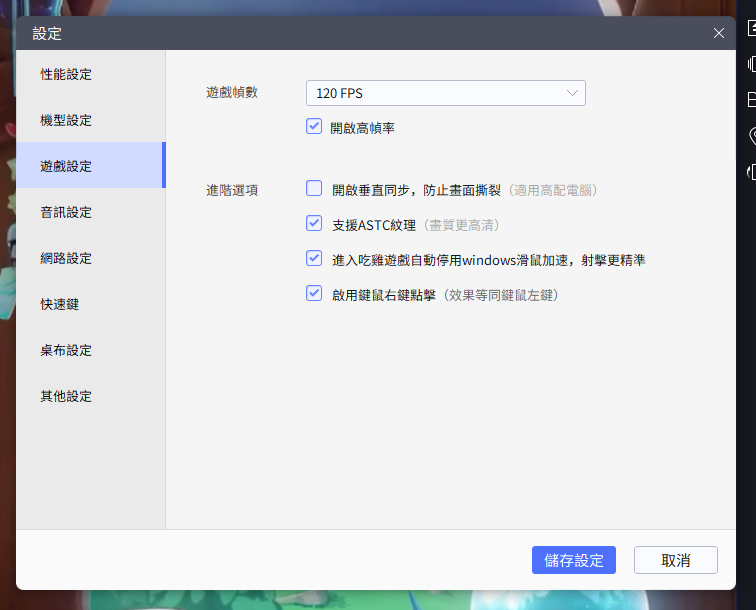This screenshot has height=610, width=756.
Task: Click the 進階選項 section label
Action: 232,190
